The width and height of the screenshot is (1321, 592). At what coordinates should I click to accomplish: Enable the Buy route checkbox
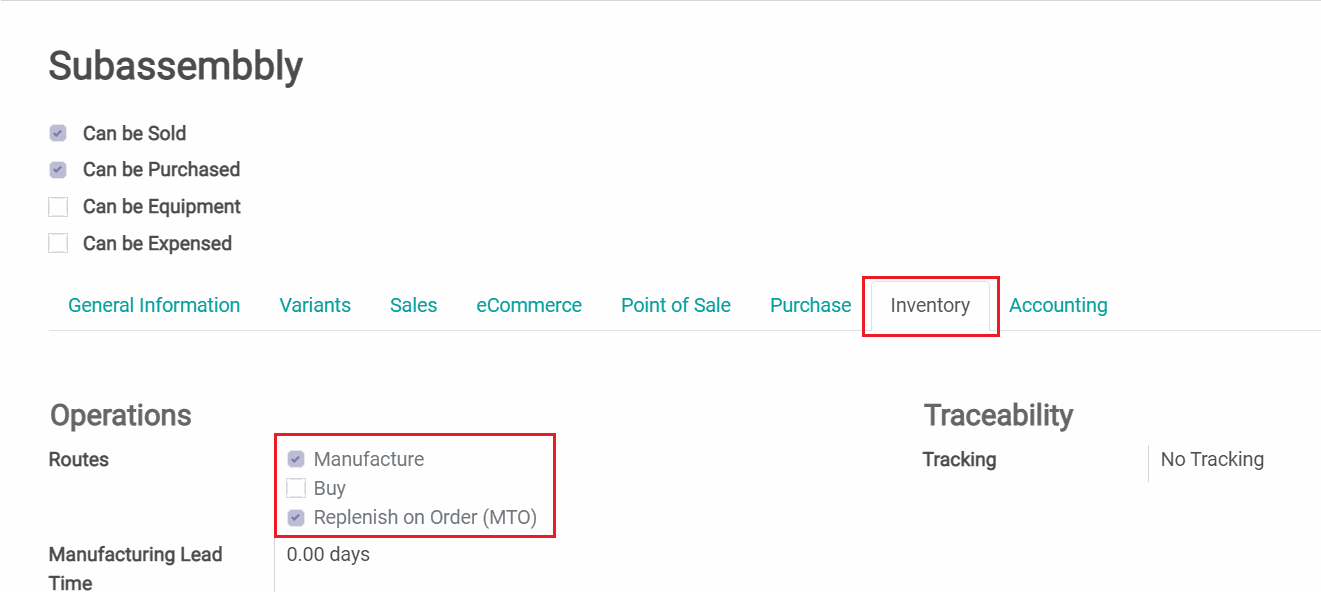click(x=296, y=489)
